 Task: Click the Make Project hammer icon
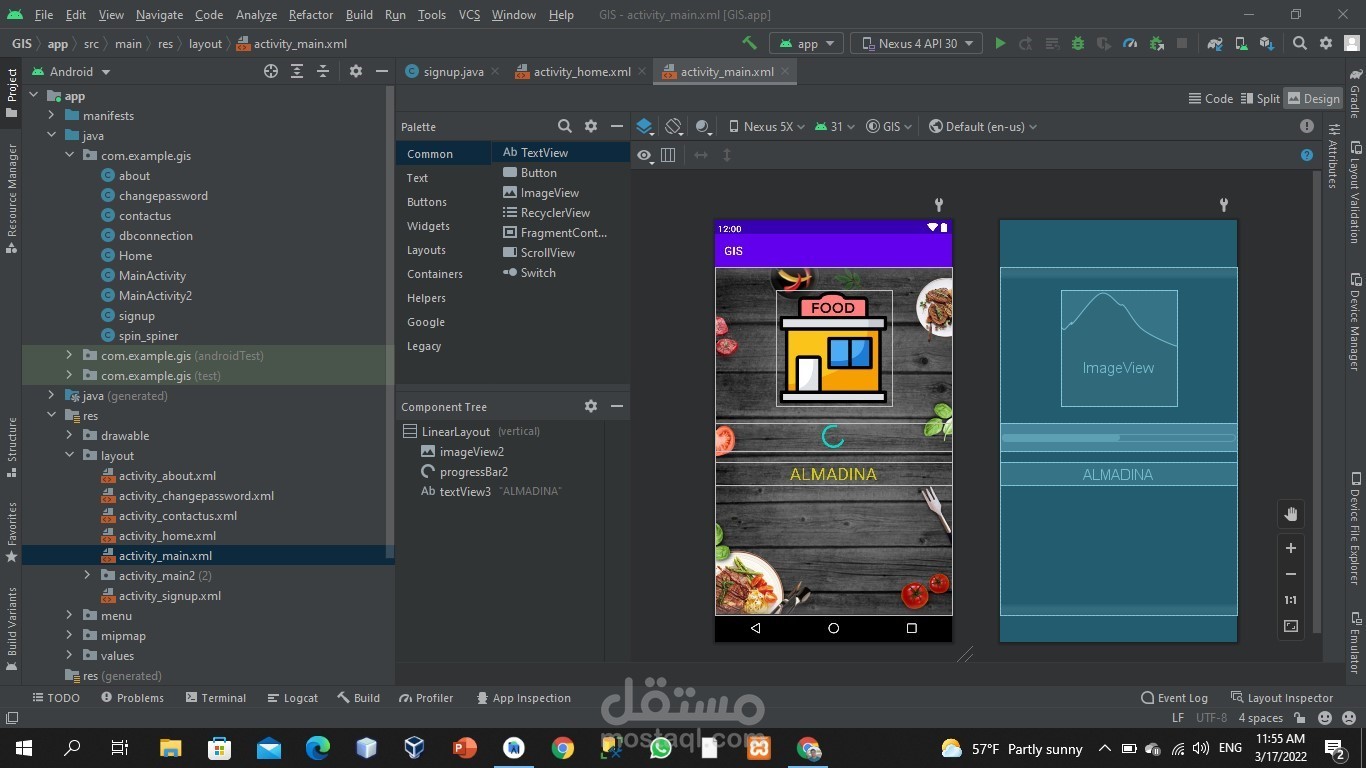(749, 43)
